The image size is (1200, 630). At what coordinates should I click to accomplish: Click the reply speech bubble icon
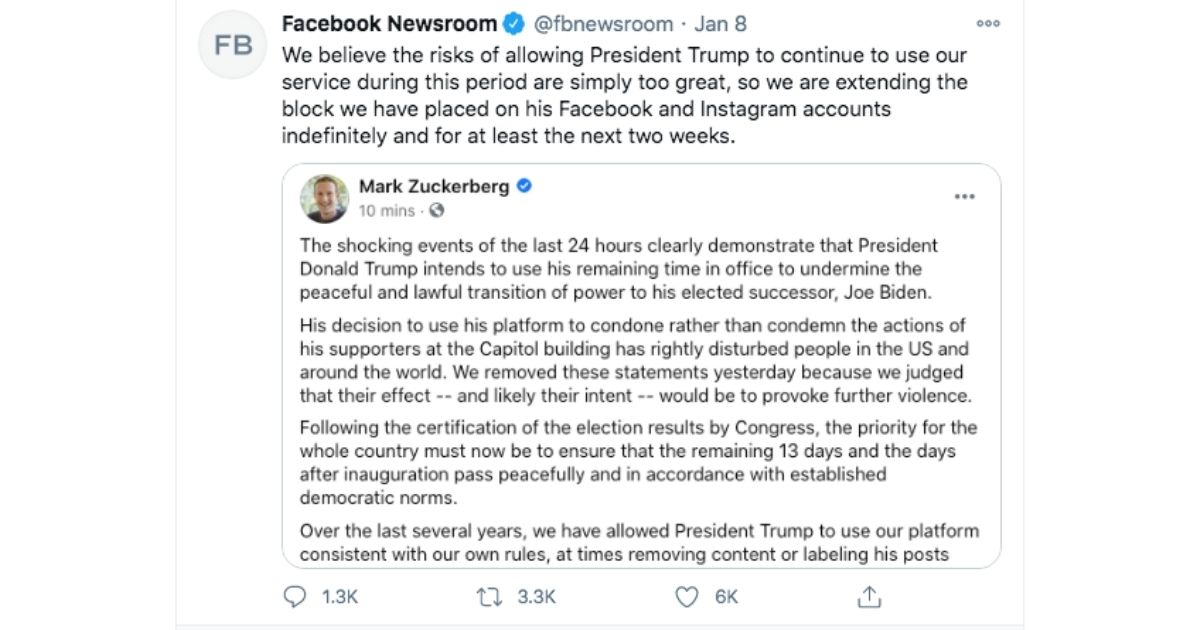[x=294, y=597]
